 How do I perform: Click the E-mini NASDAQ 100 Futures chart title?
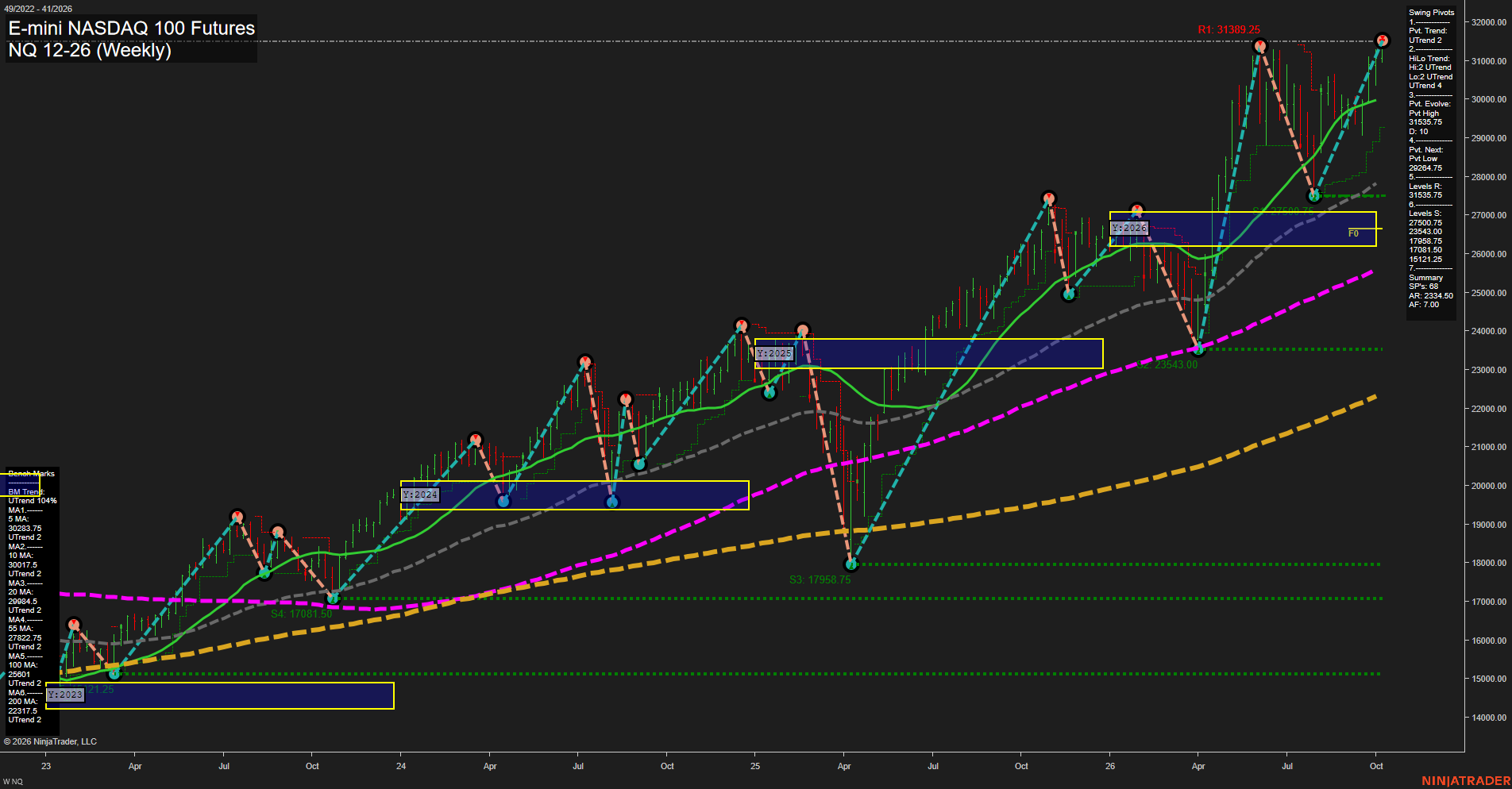pyautogui.click(x=132, y=28)
